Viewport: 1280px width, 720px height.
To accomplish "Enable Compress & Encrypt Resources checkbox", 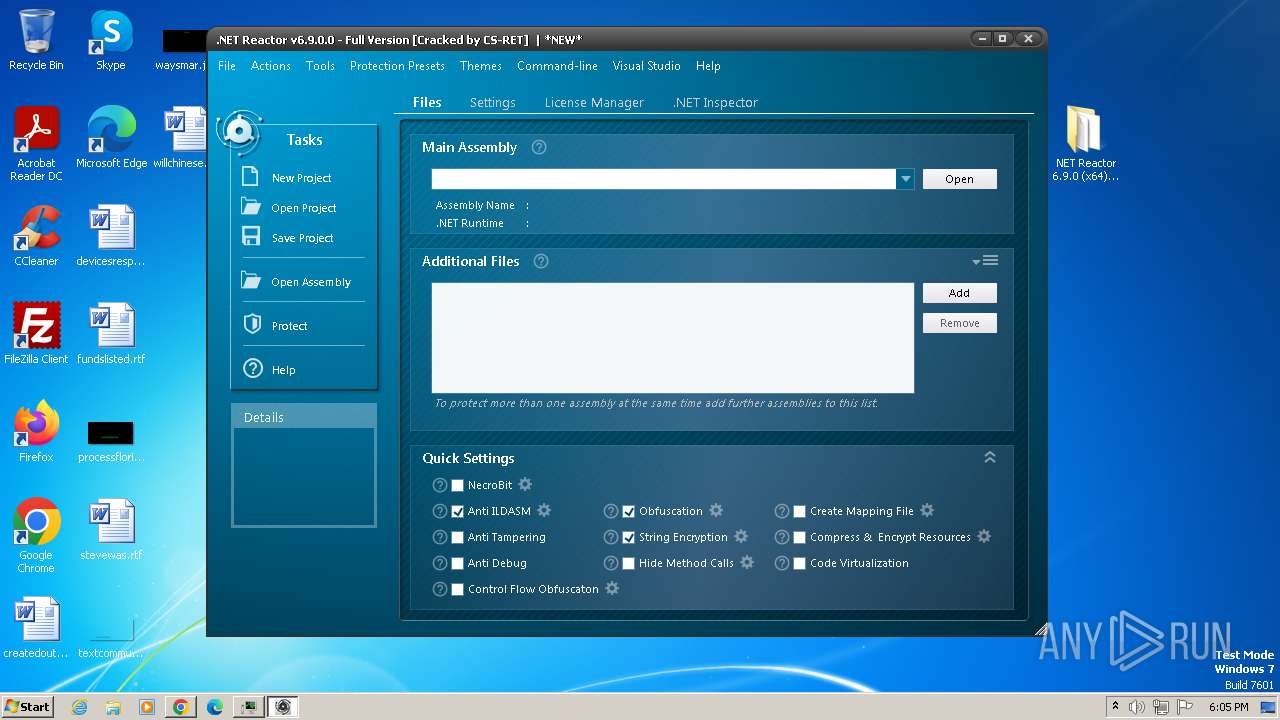I will pyautogui.click(x=800, y=537).
